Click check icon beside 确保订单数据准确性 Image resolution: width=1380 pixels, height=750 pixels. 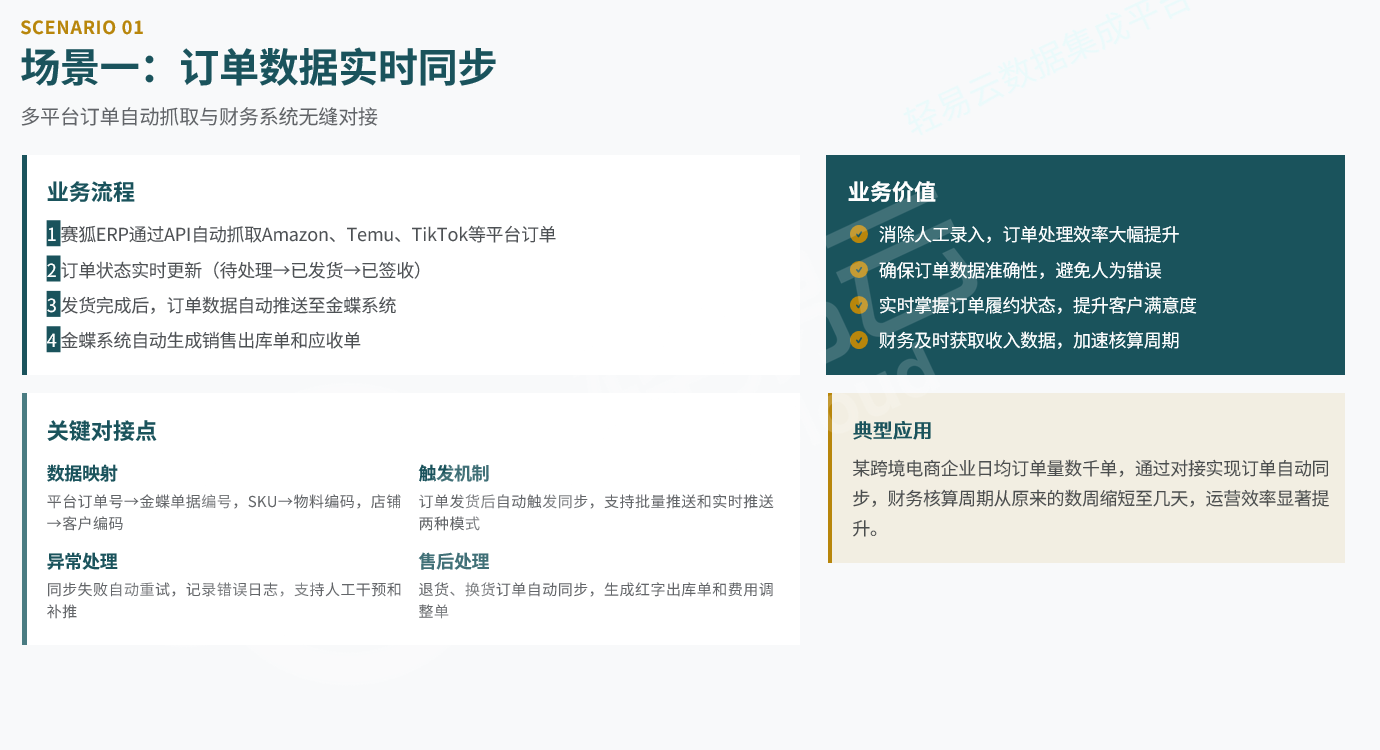pos(858,270)
